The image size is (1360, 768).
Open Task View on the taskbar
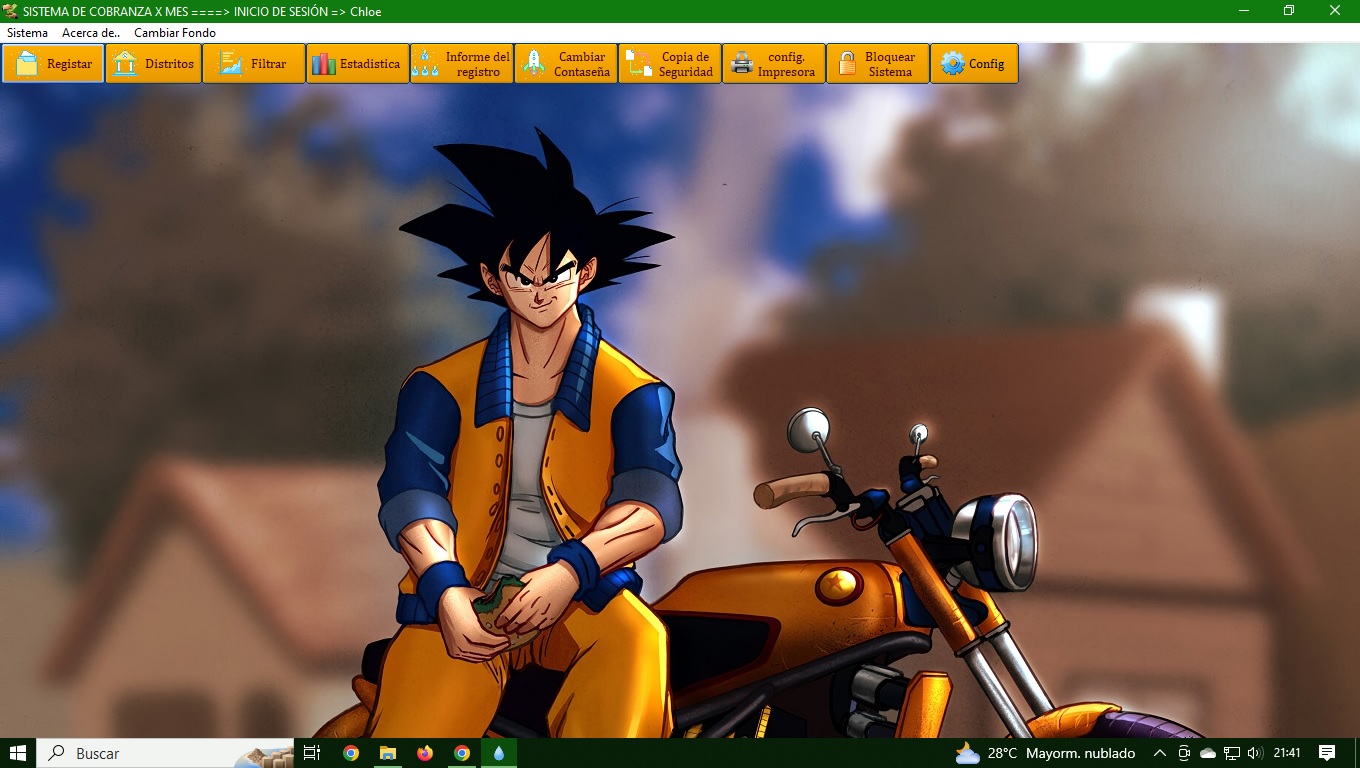(312, 753)
